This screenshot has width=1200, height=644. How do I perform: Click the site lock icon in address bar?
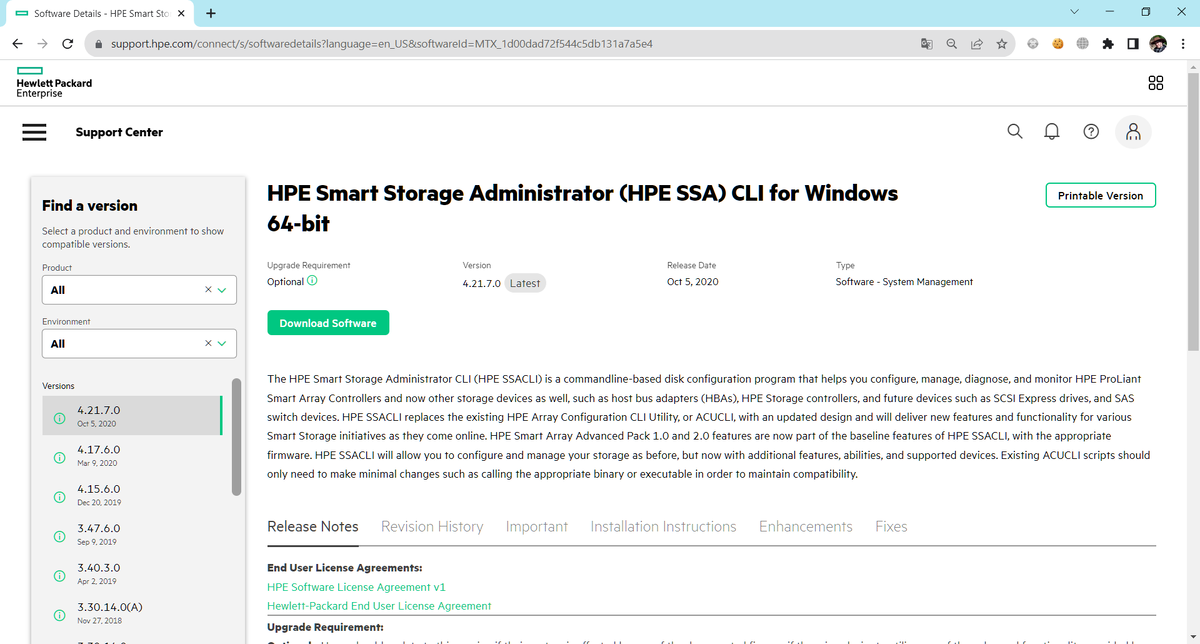tap(98, 44)
